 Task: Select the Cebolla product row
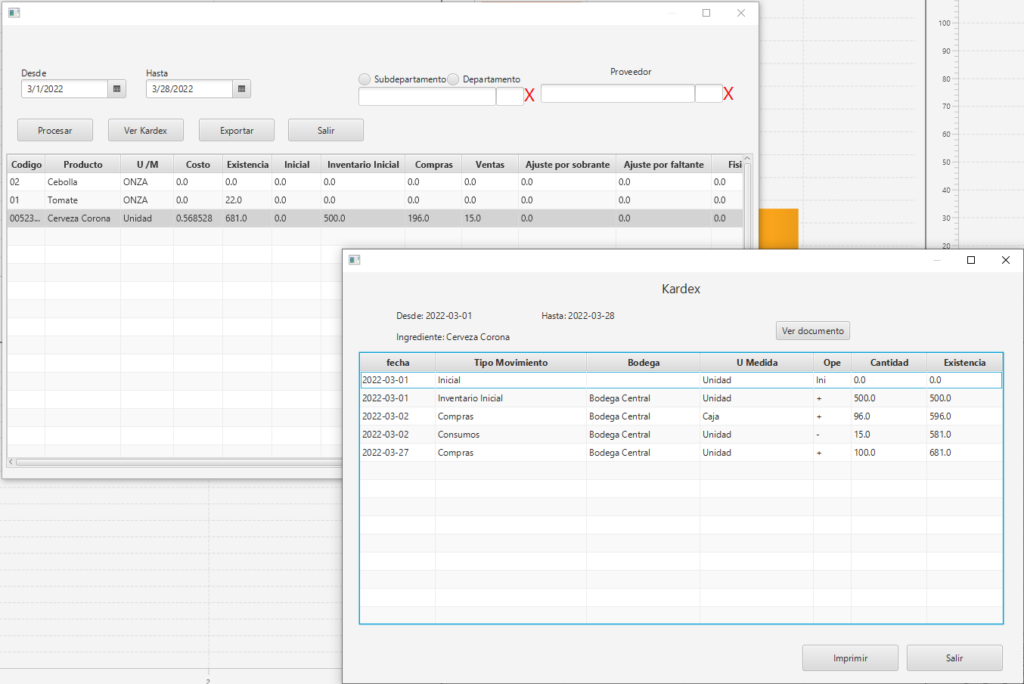click(375, 182)
